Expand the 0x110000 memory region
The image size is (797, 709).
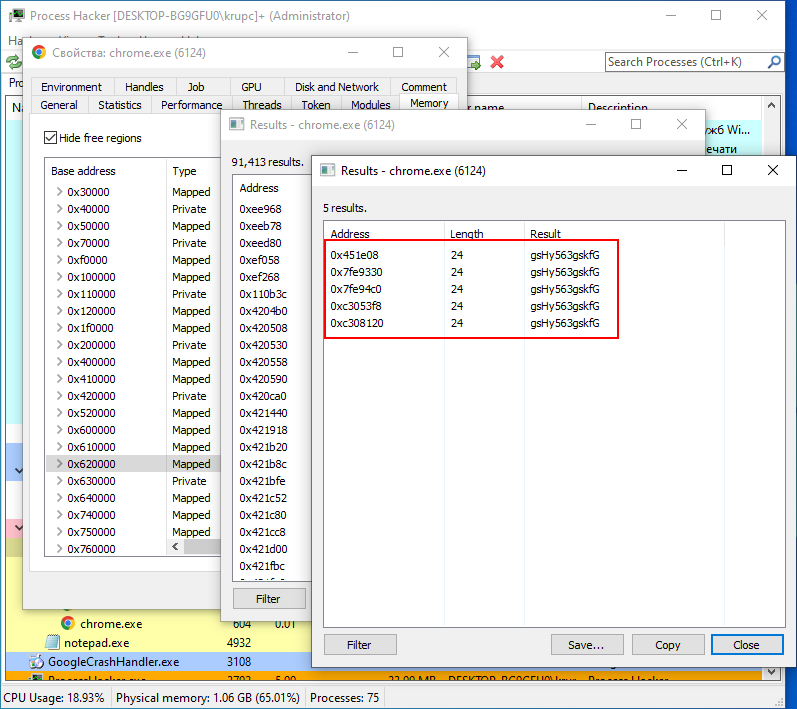59,294
